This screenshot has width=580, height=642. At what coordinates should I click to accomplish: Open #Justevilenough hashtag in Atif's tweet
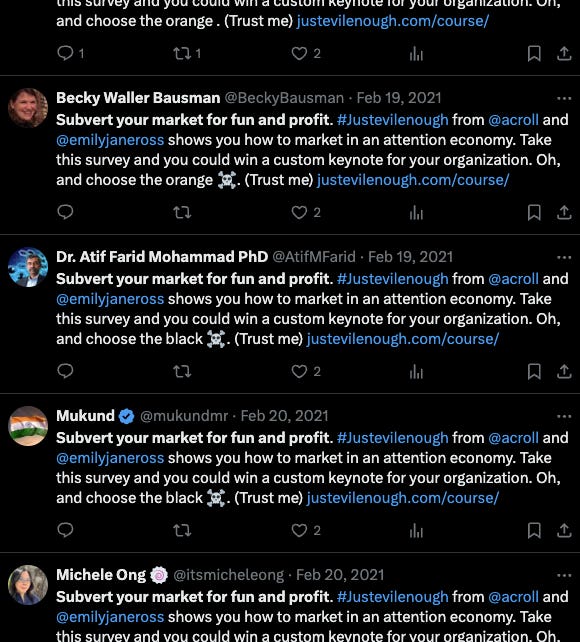(392, 279)
